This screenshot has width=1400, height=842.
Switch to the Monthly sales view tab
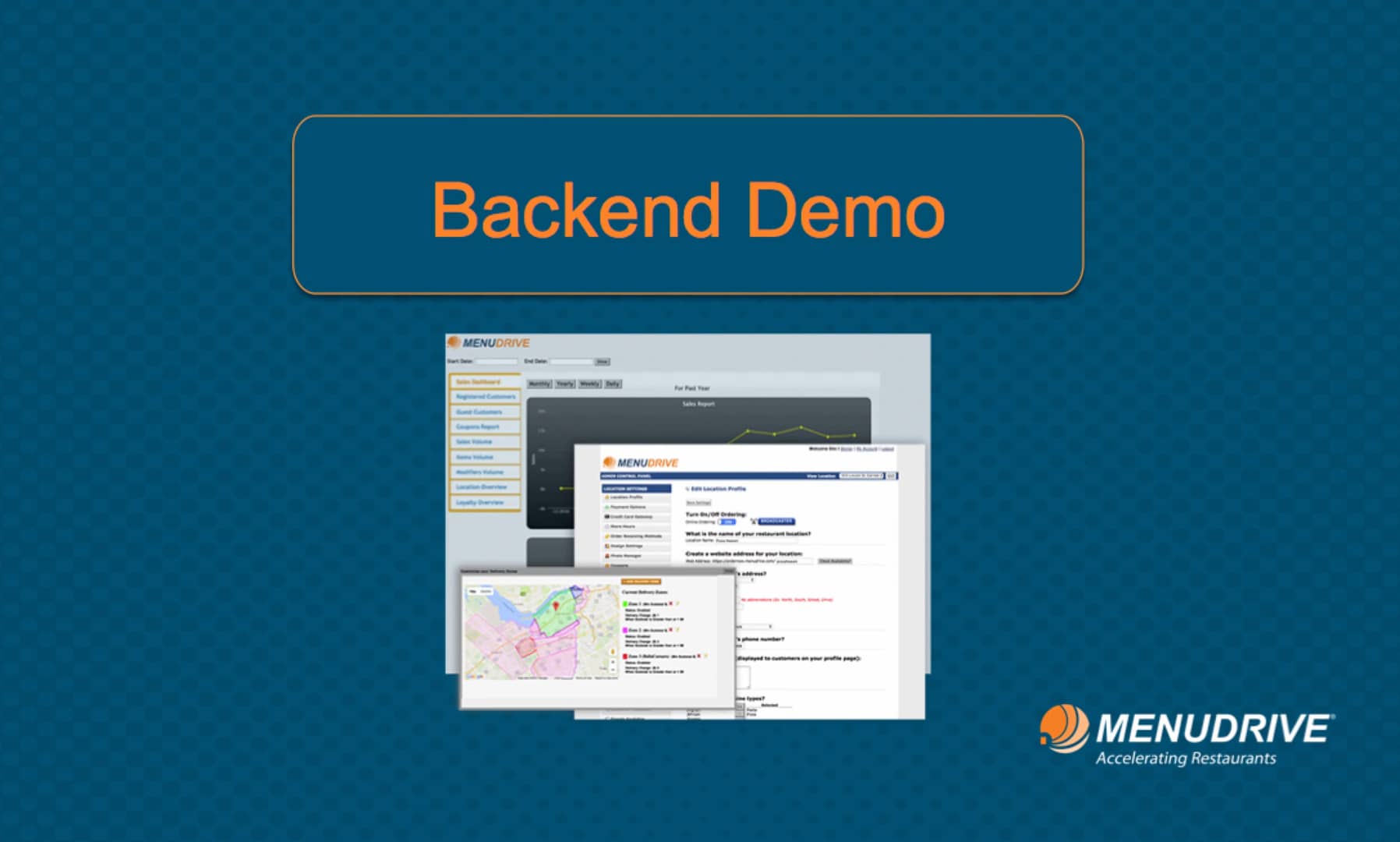539,384
